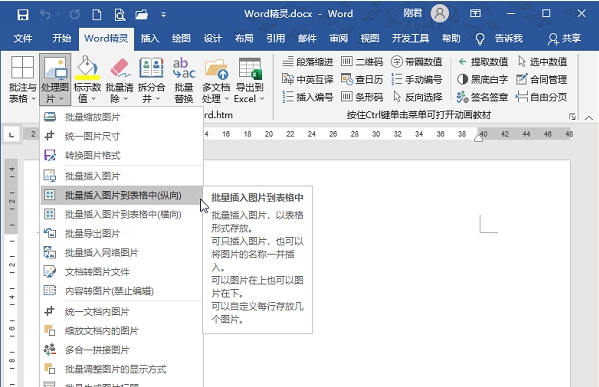The image size is (599, 387).
Task: Select 批量插入网络图片 menu item
Action: [x=121, y=253]
